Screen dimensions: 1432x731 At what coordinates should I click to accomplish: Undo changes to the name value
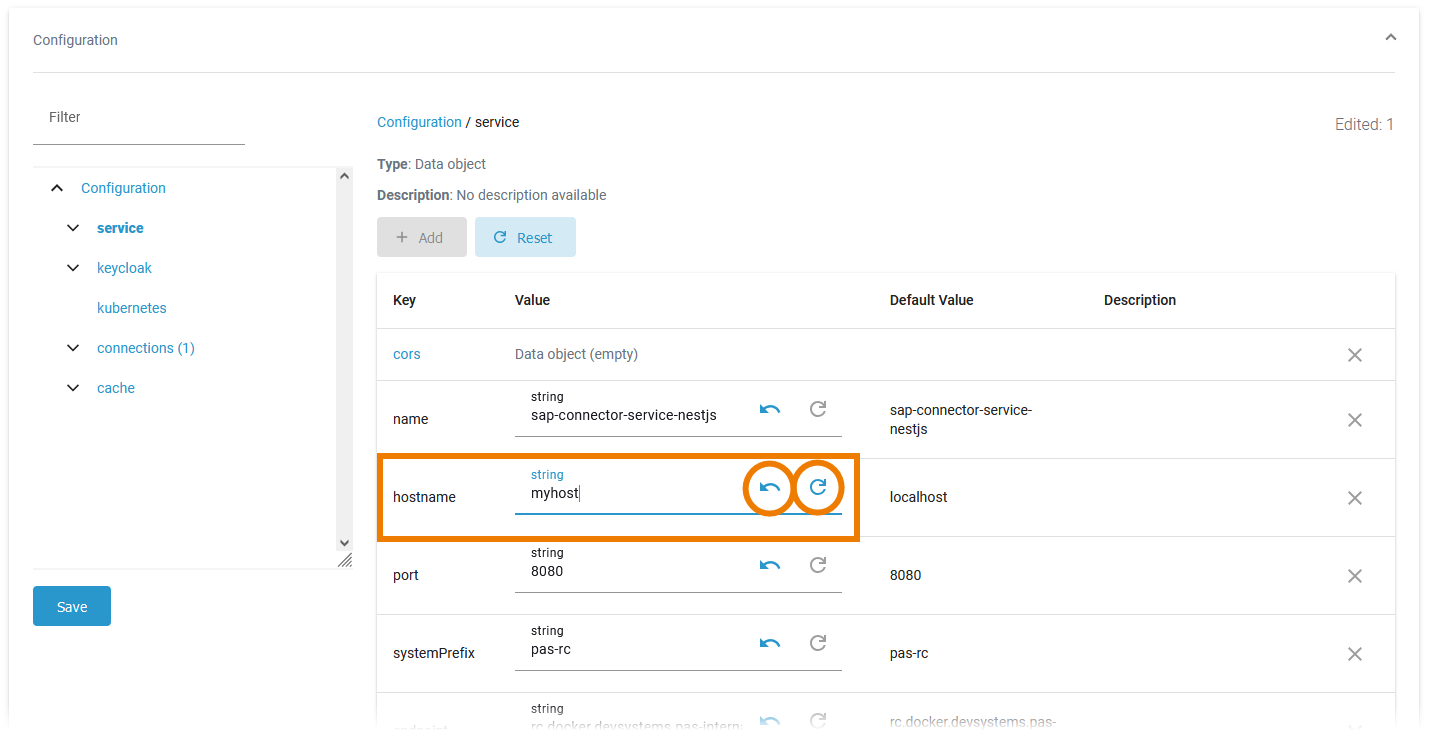click(769, 410)
